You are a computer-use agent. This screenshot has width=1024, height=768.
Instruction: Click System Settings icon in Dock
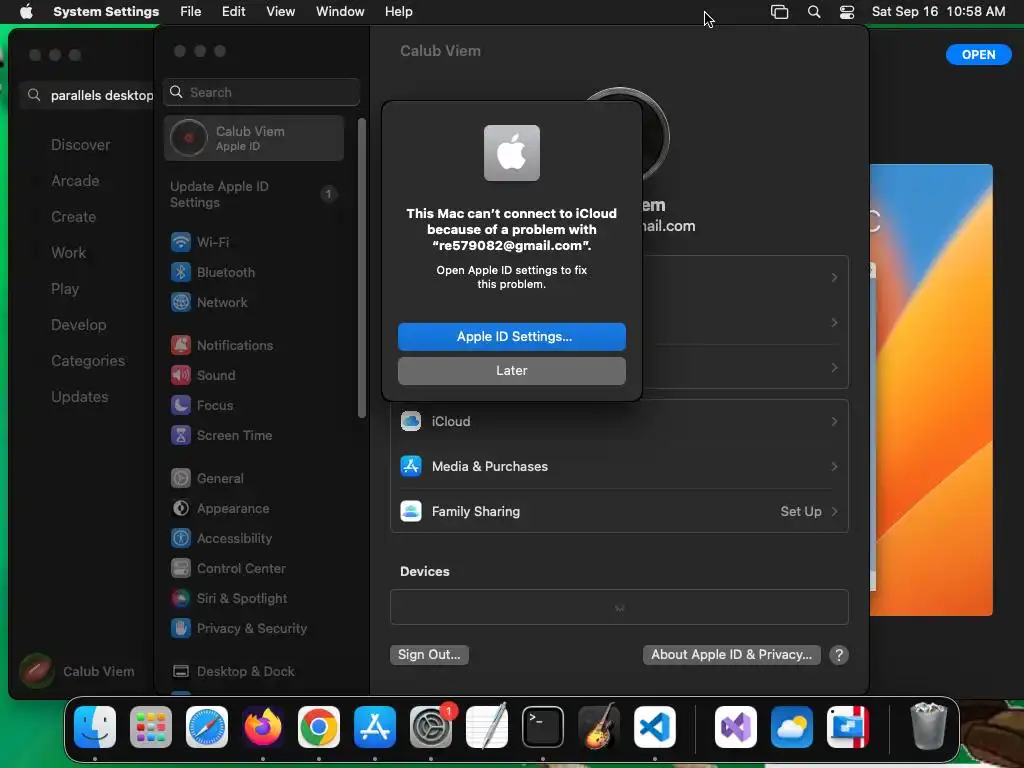point(431,727)
